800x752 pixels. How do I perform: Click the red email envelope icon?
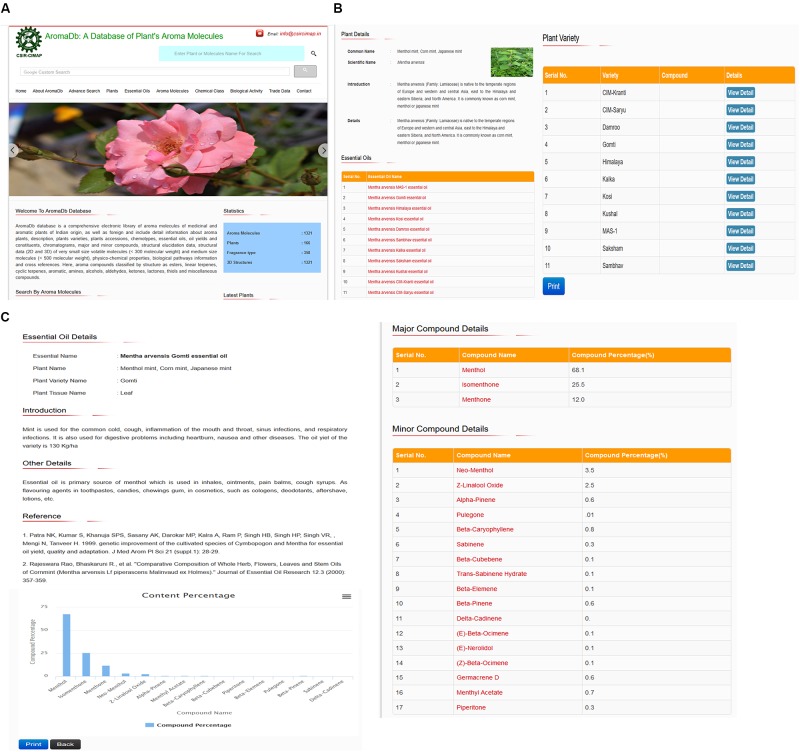tap(260, 33)
